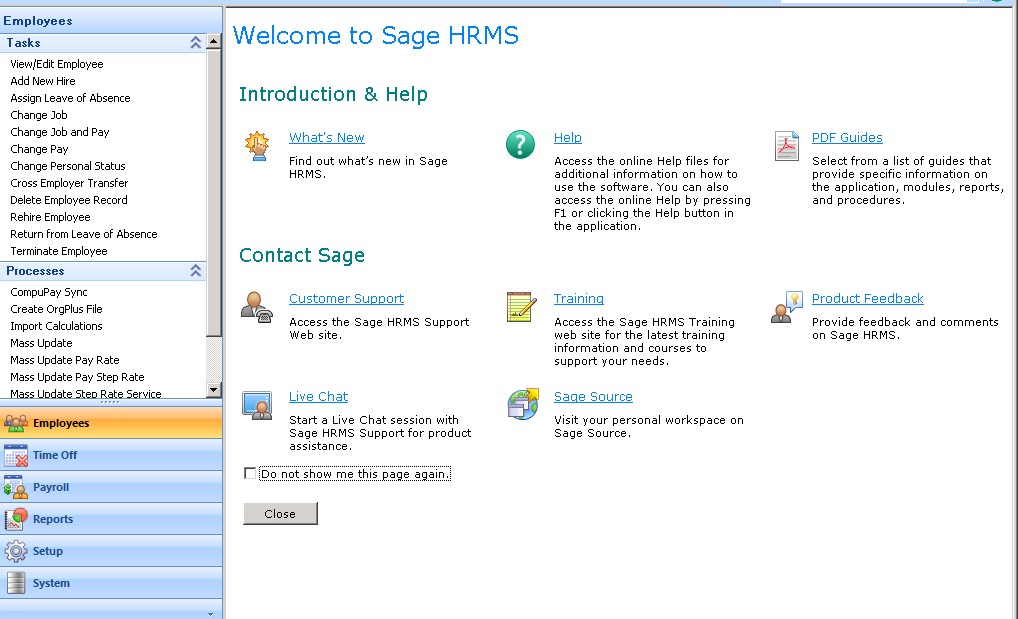Click the Sage Source globe icon
The image size is (1018, 619).
pos(523,404)
